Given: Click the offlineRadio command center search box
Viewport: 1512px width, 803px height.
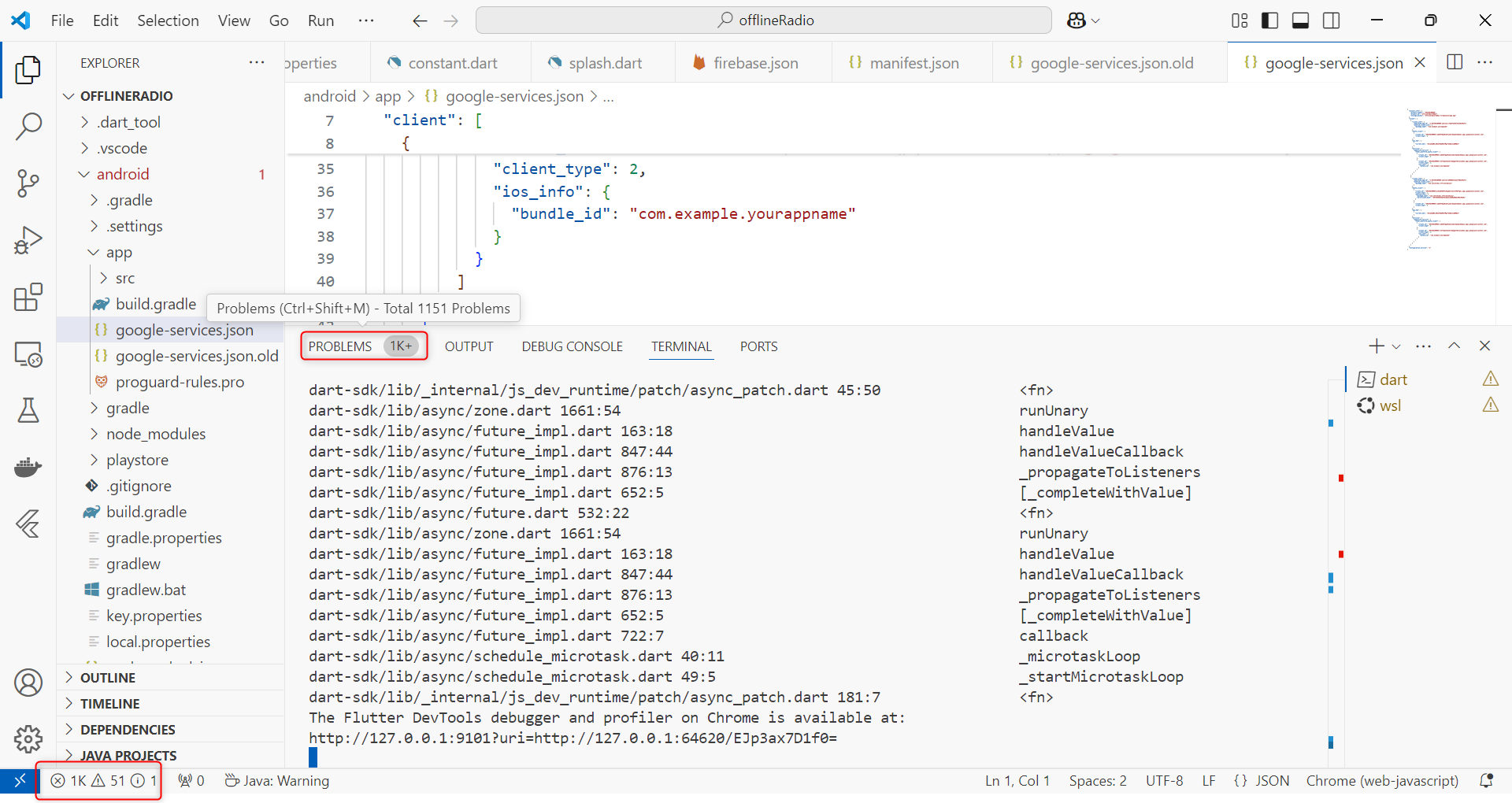Looking at the screenshot, I should [x=763, y=20].
